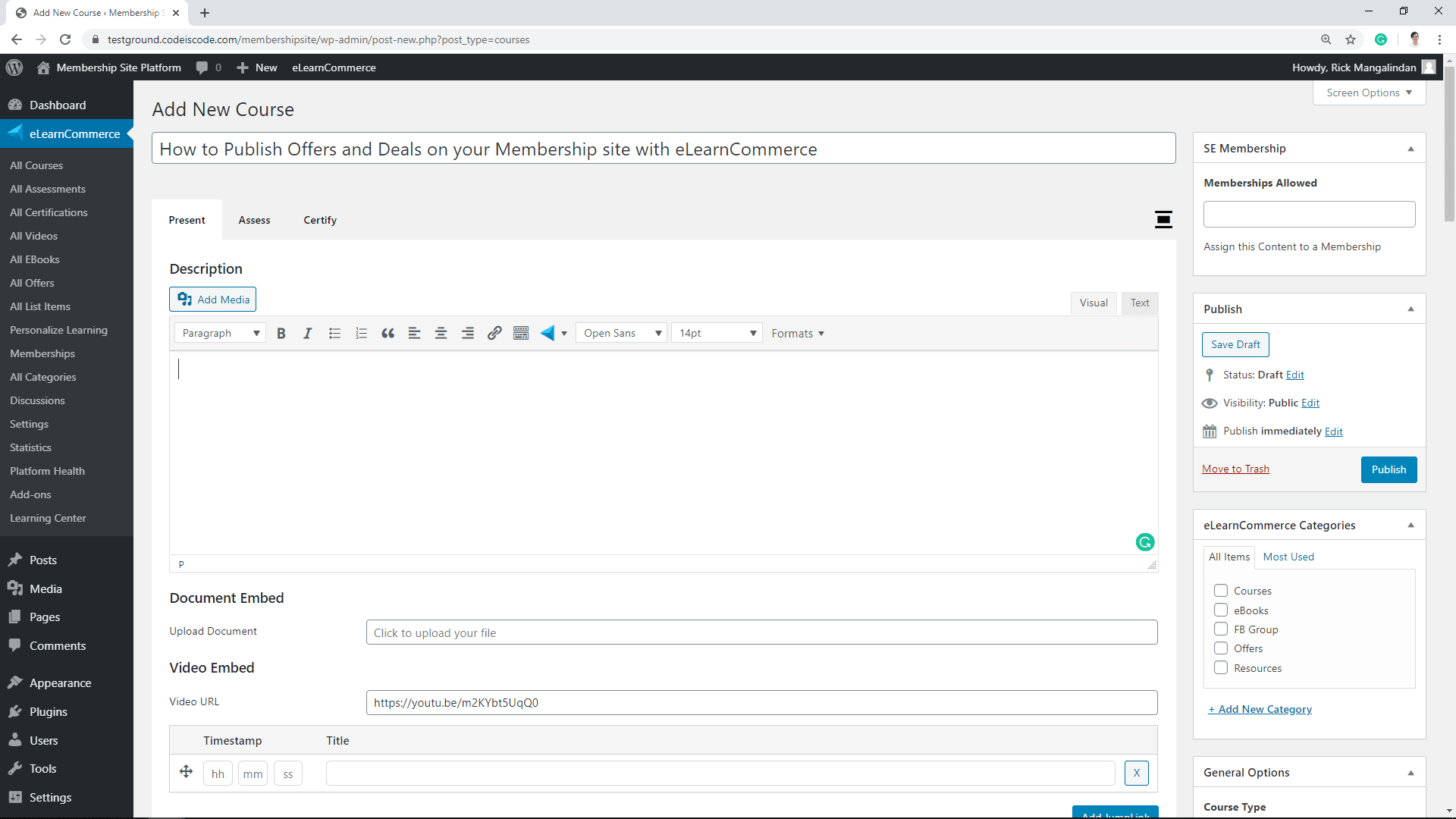Collapse the SE Membership panel
This screenshot has width=1456, height=819.
1411,149
